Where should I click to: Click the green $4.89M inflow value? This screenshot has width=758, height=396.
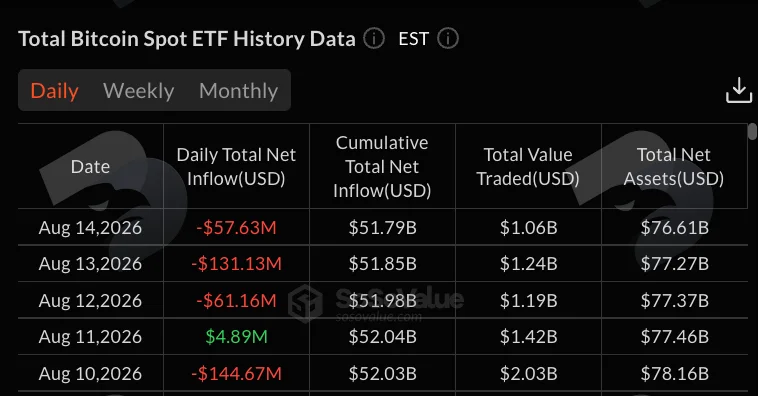tap(236, 337)
